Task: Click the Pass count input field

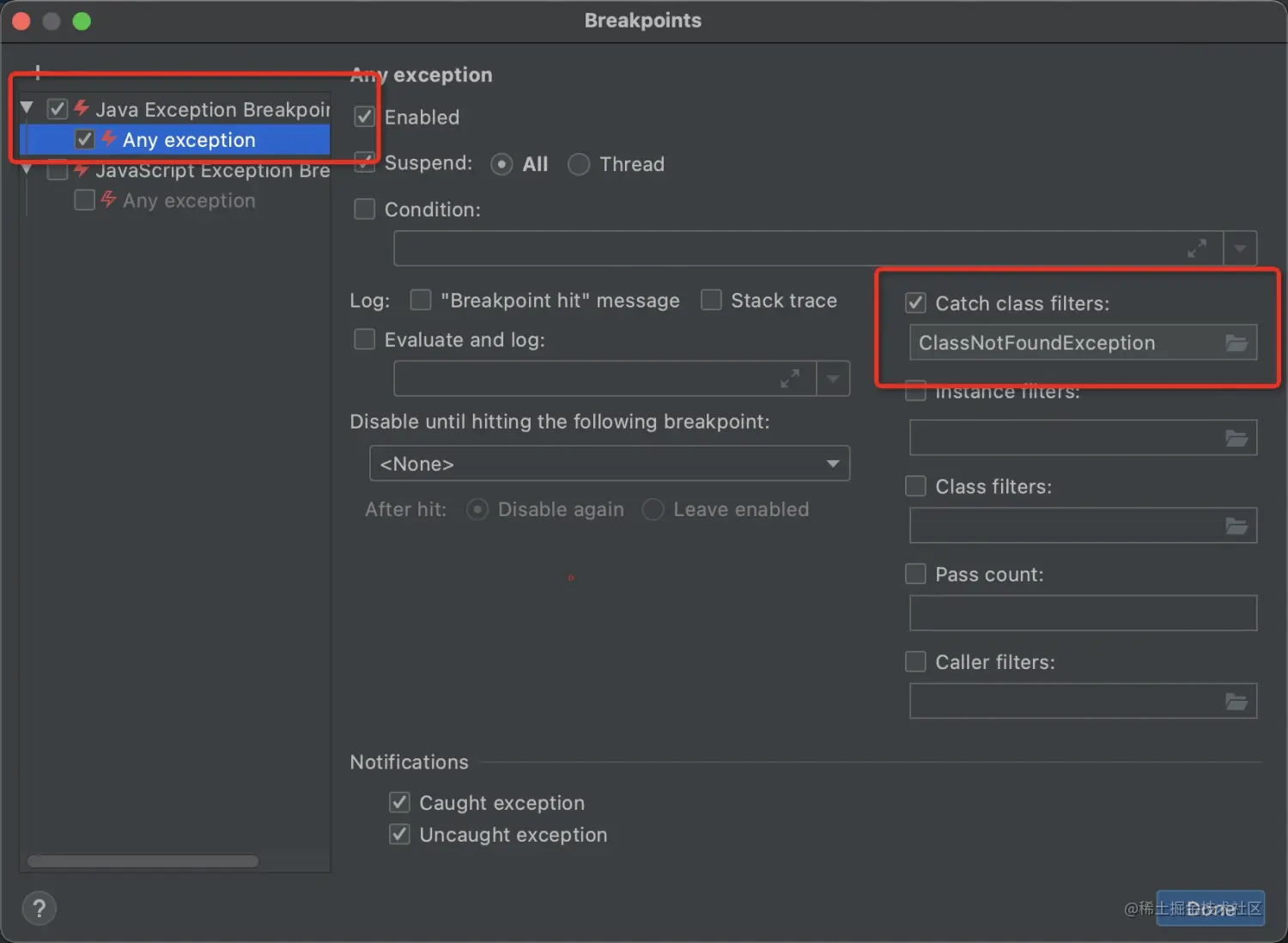Action: pos(1083,613)
